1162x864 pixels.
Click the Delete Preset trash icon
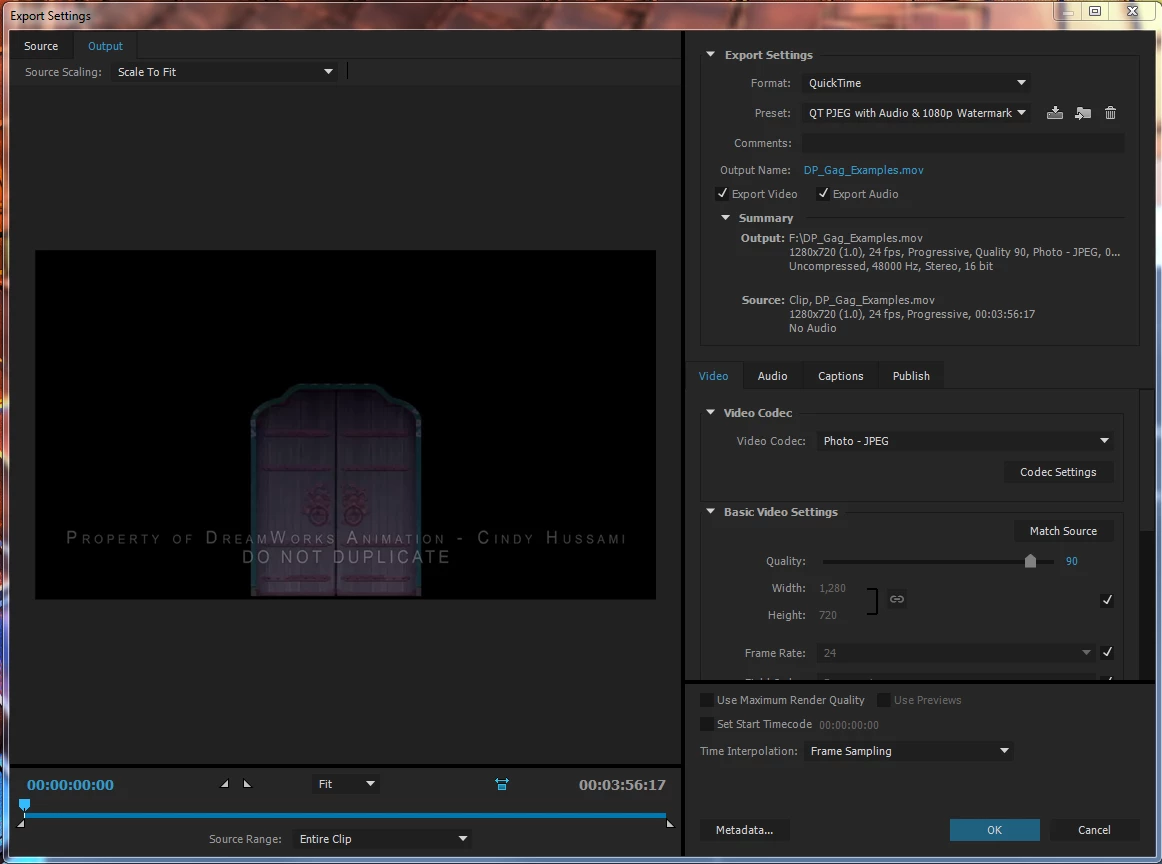[1110, 113]
